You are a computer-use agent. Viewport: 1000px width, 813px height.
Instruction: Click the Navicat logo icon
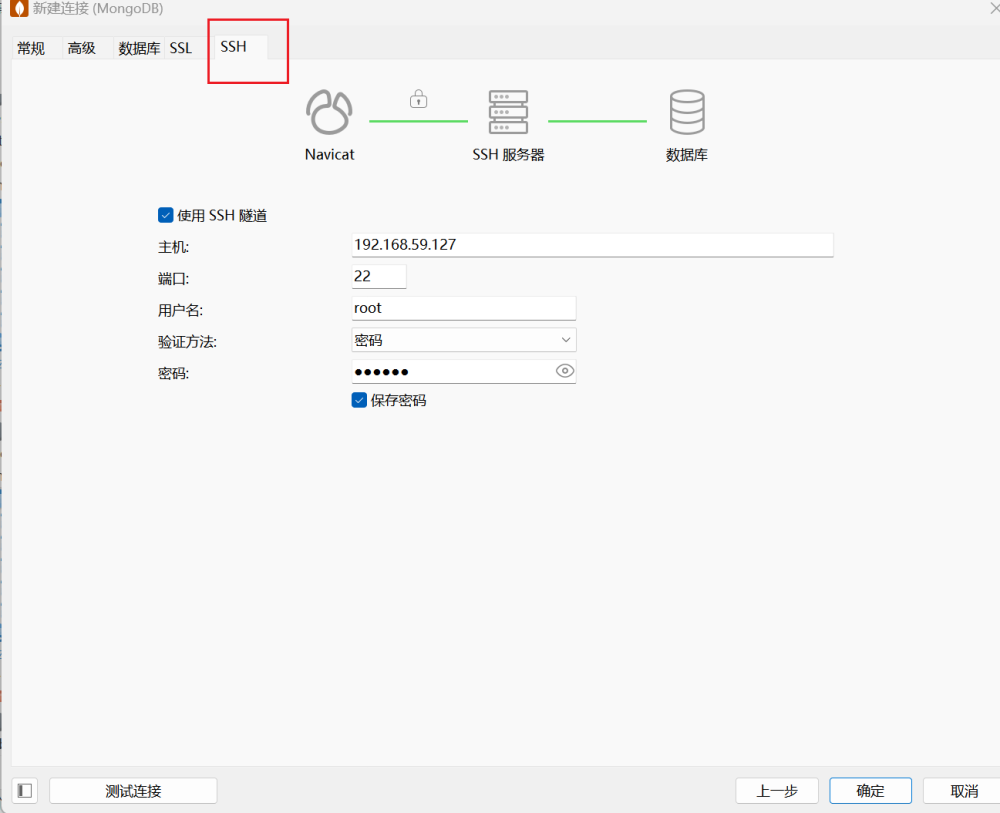pos(329,112)
